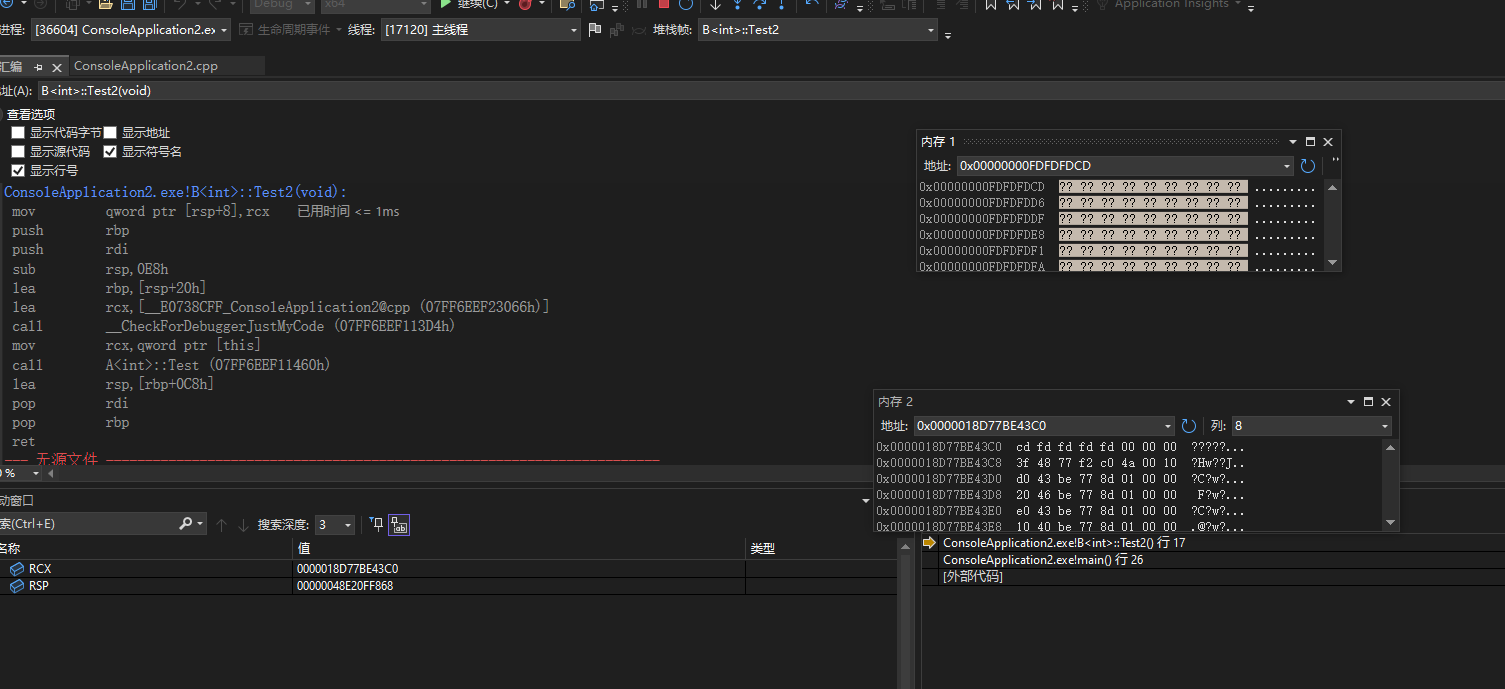Click the call A<int>::Test instruction line

171,365
